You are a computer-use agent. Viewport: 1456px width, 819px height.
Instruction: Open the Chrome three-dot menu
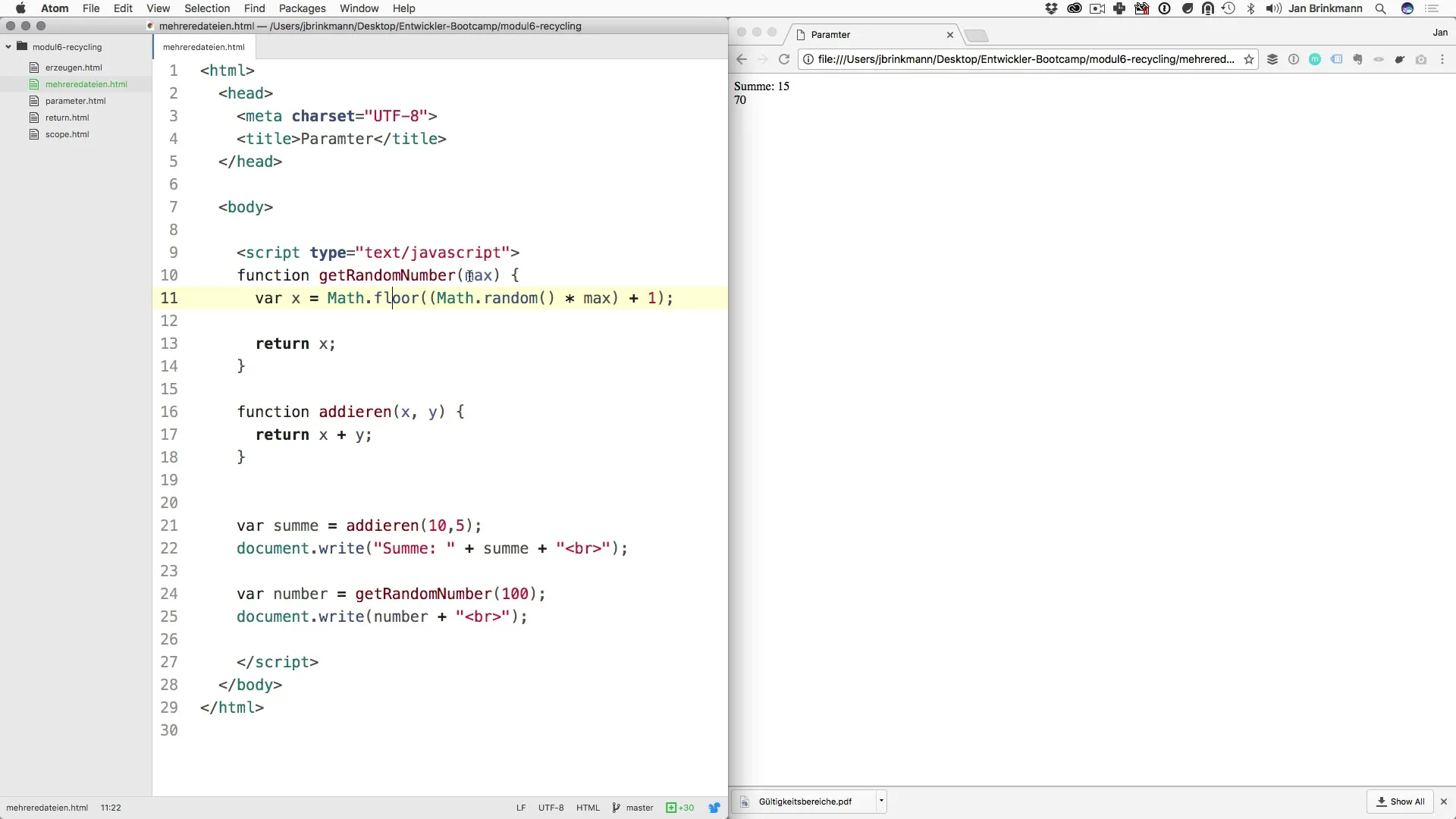pos(1442,59)
